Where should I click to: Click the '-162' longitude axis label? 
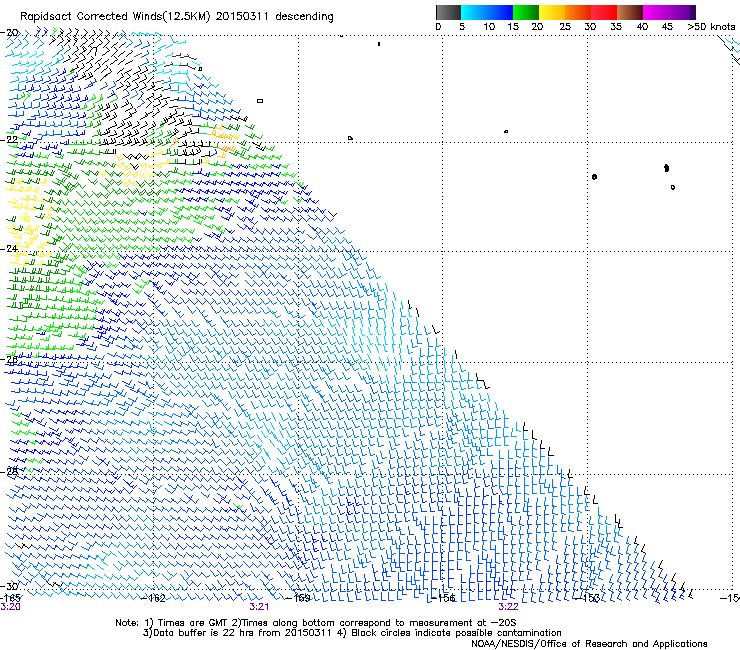pos(153,598)
